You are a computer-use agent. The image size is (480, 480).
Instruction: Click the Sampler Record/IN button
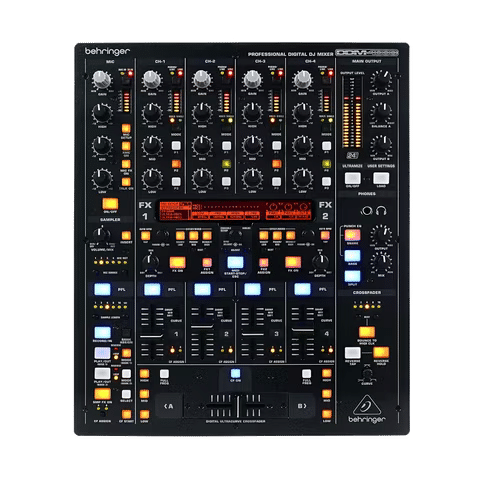[x=103, y=333]
